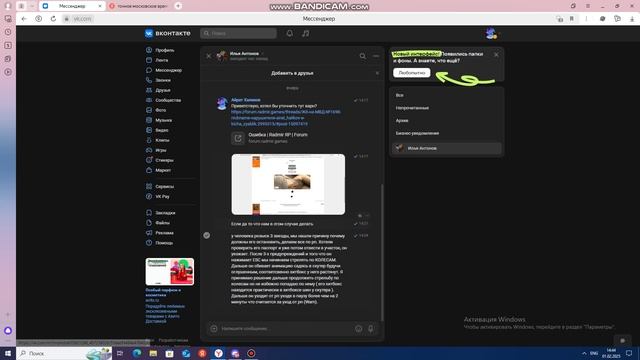The image size is (640, 360).
Task: Click the chat scrollbar
Action: 382,252
